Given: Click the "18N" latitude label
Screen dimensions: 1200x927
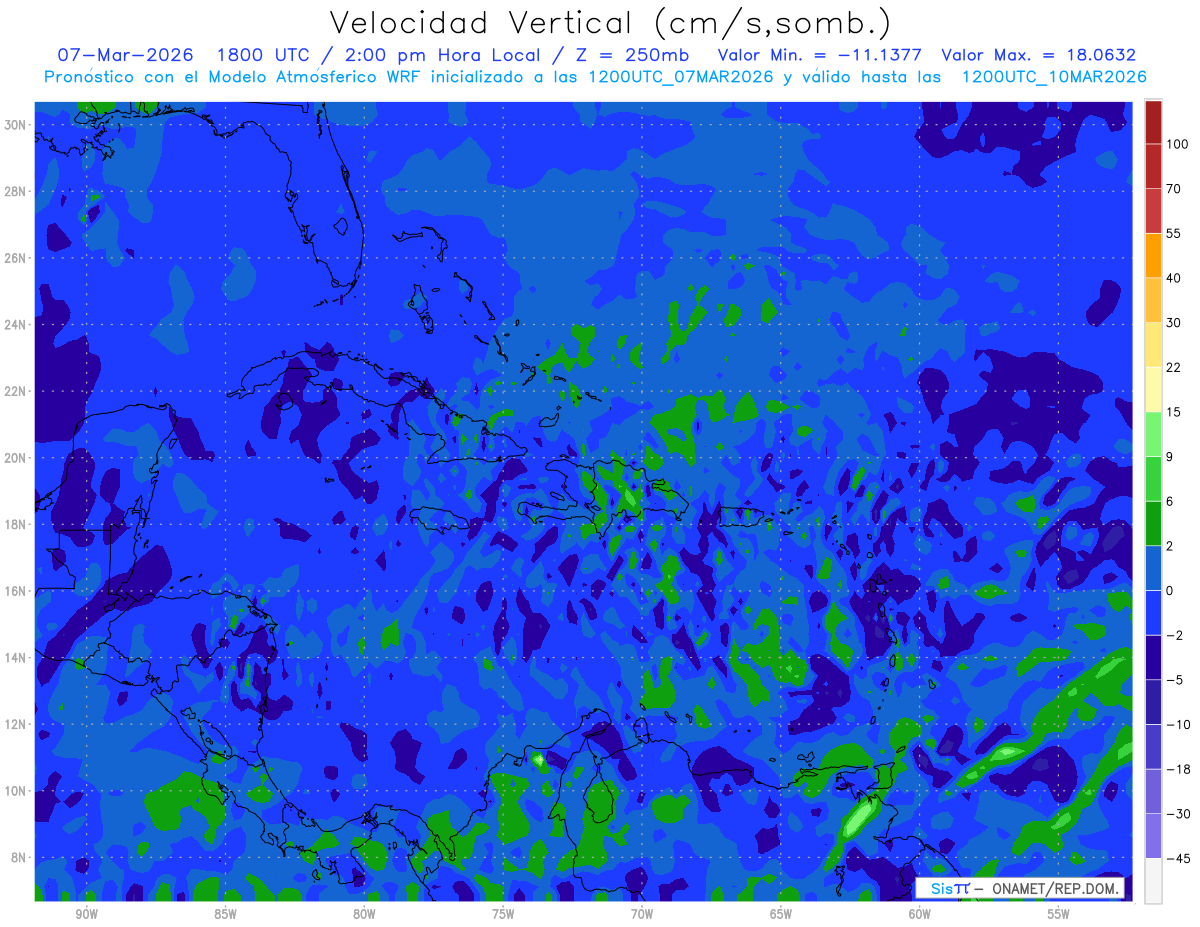Looking at the screenshot, I should coord(17,524).
